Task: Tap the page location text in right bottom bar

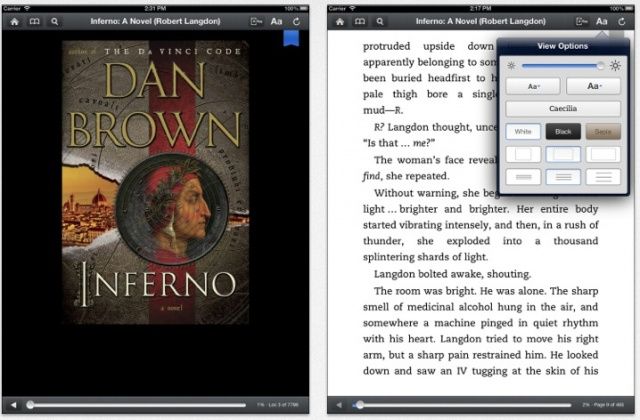Action: [x=603, y=405]
